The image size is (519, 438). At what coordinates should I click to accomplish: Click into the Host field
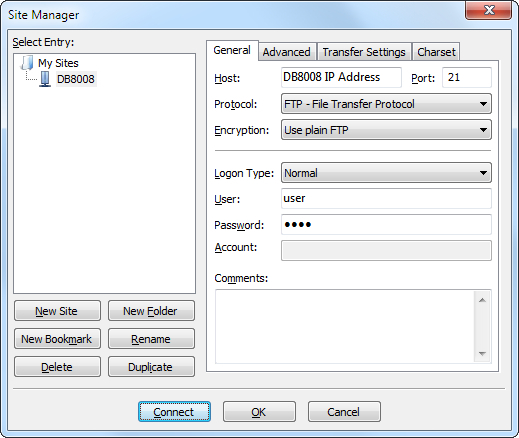(341, 77)
